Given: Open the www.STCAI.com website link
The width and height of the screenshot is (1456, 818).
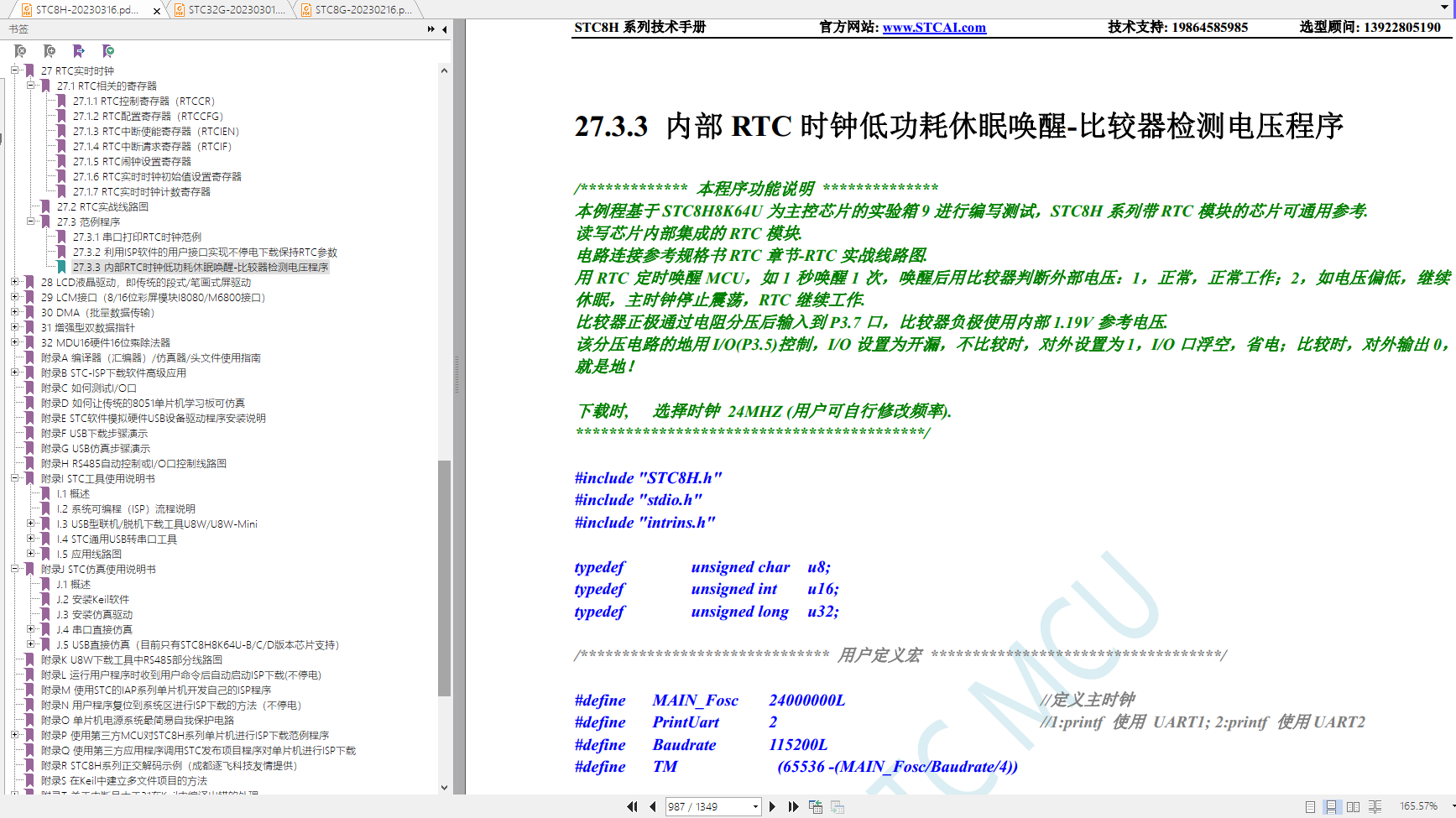Looking at the screenshot, I should [934, 28].
